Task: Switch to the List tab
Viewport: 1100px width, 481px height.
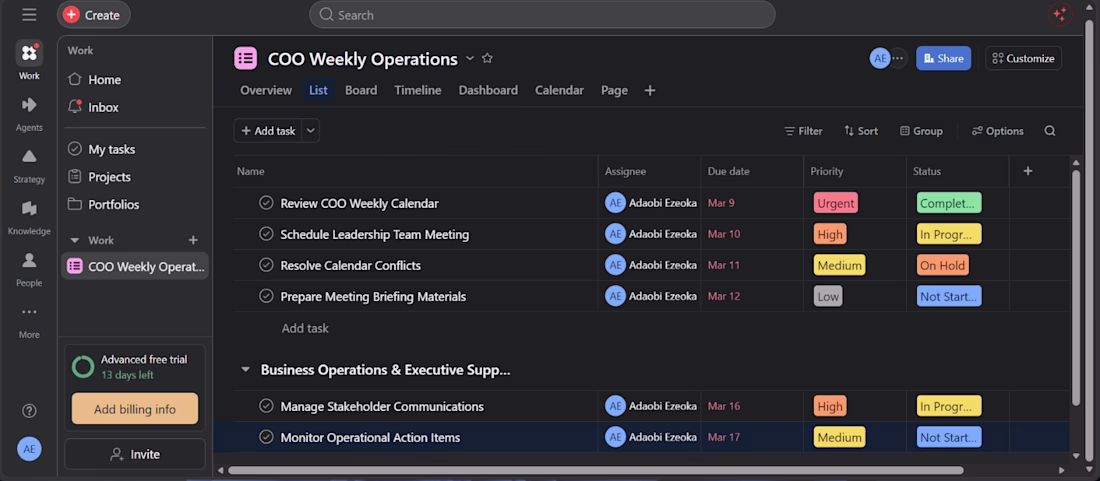Action: click(x=318, y=90)
